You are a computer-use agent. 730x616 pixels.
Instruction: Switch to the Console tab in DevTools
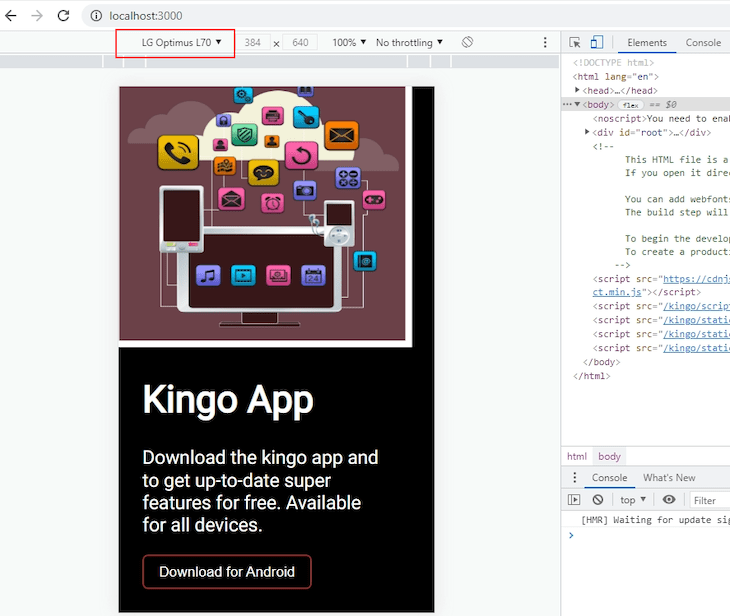[703, 42]
